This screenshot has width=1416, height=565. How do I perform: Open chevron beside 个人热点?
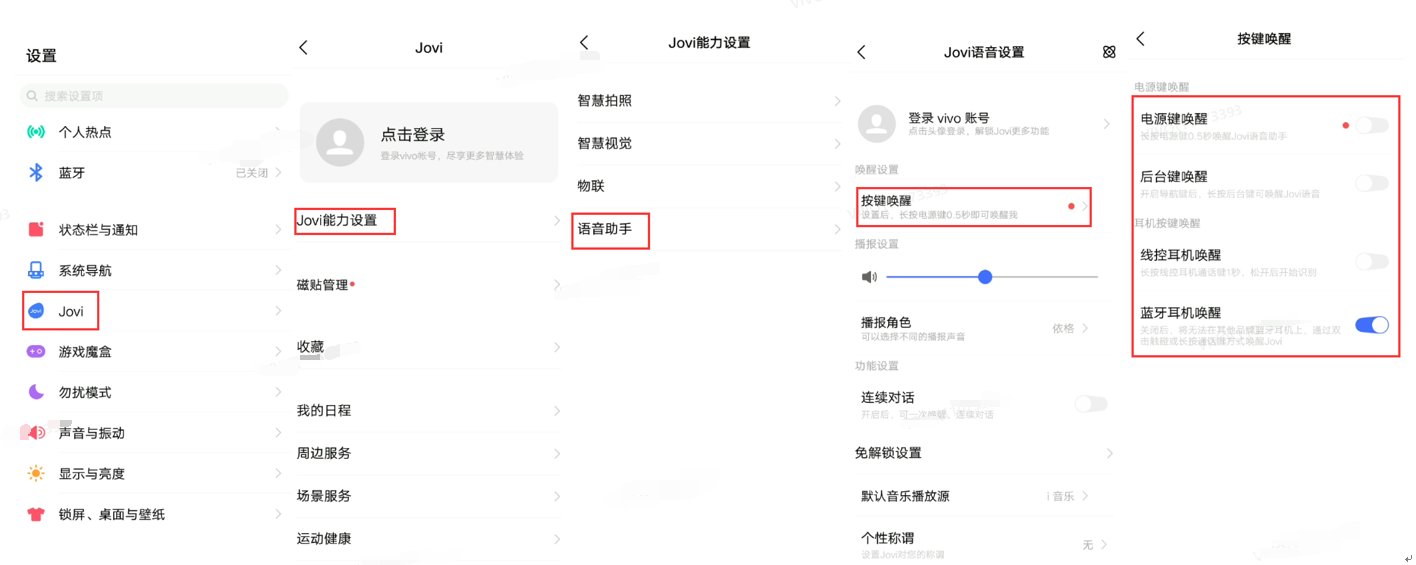point(278,132)
